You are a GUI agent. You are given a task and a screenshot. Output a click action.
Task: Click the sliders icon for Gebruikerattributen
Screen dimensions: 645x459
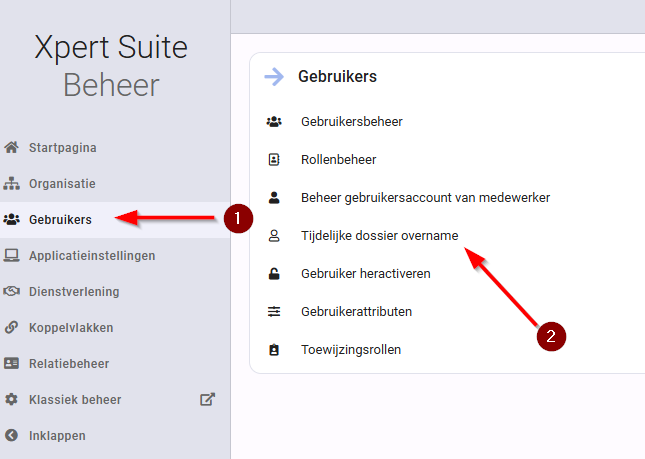click(x=274, y=312)
